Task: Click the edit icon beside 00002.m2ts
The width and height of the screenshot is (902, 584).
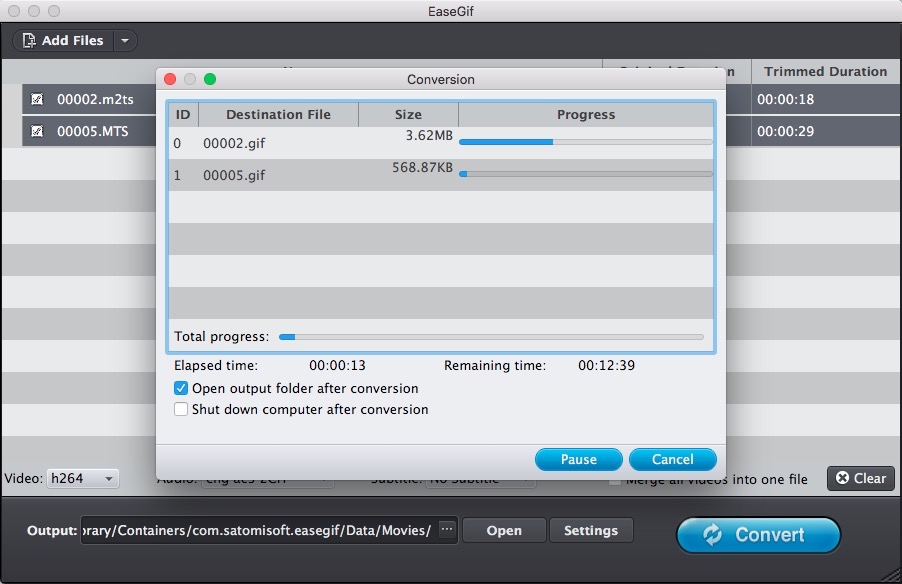Action: tap(37, 99)
